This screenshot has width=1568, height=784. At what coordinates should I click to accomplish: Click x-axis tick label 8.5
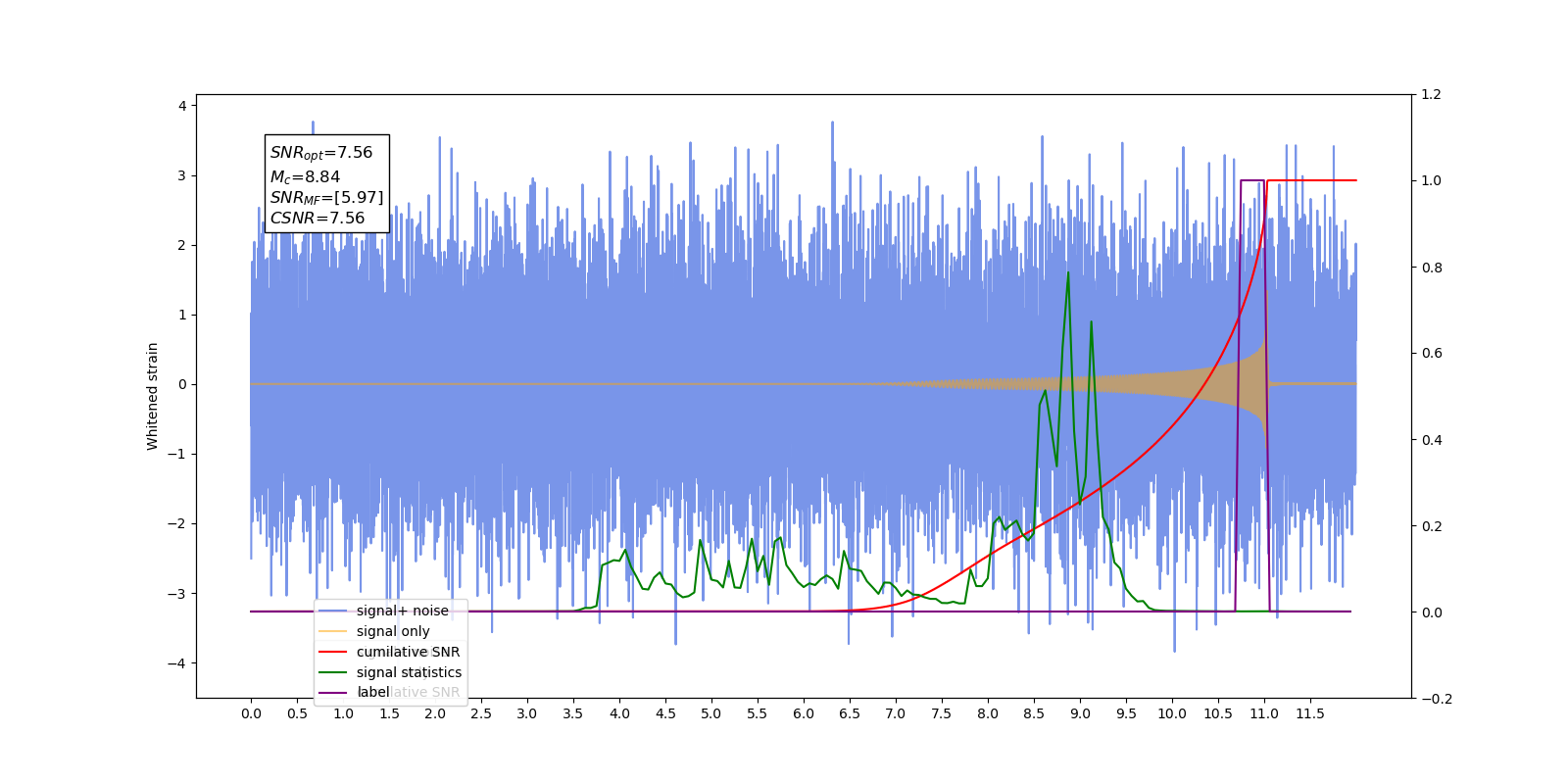coord(1034,713)
